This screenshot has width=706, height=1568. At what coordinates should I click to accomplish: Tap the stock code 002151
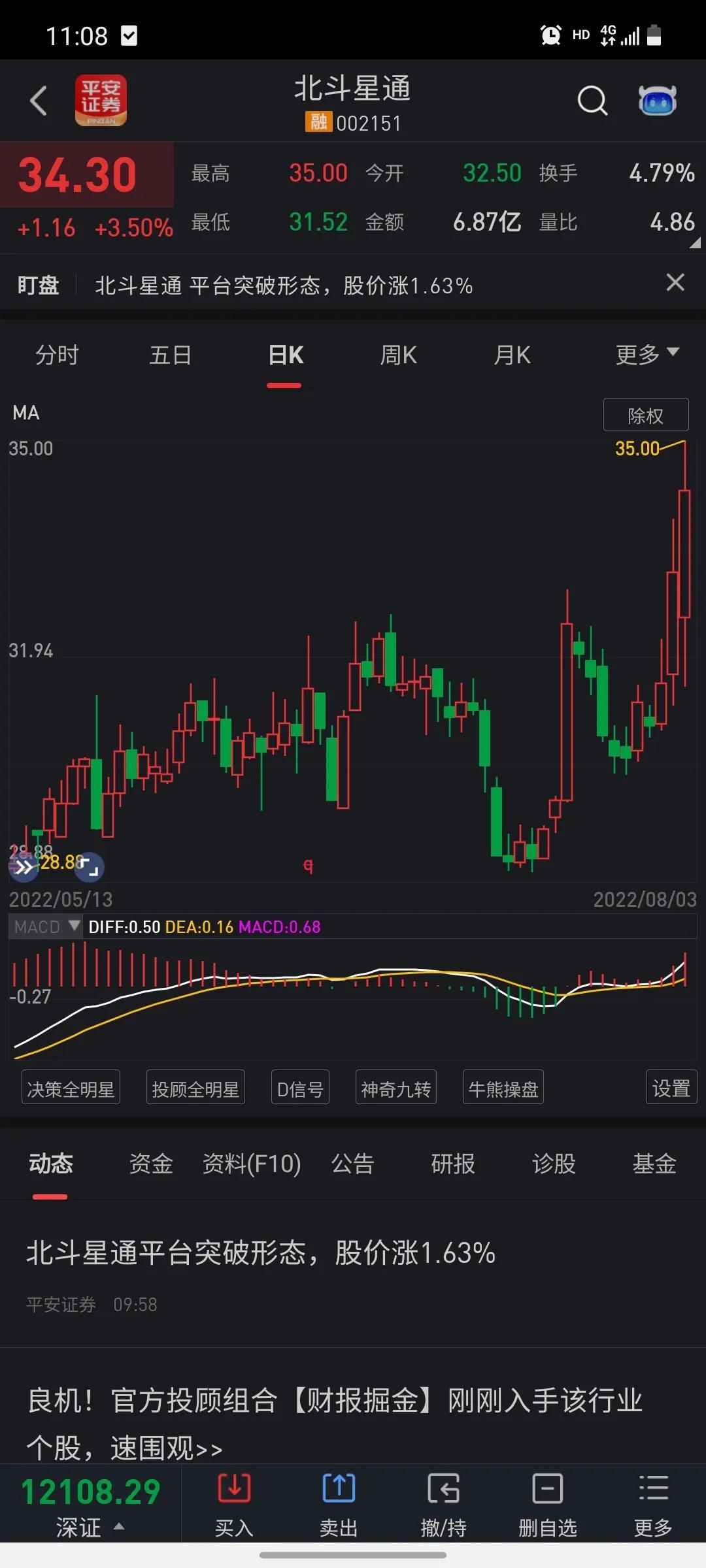point(369,123)
